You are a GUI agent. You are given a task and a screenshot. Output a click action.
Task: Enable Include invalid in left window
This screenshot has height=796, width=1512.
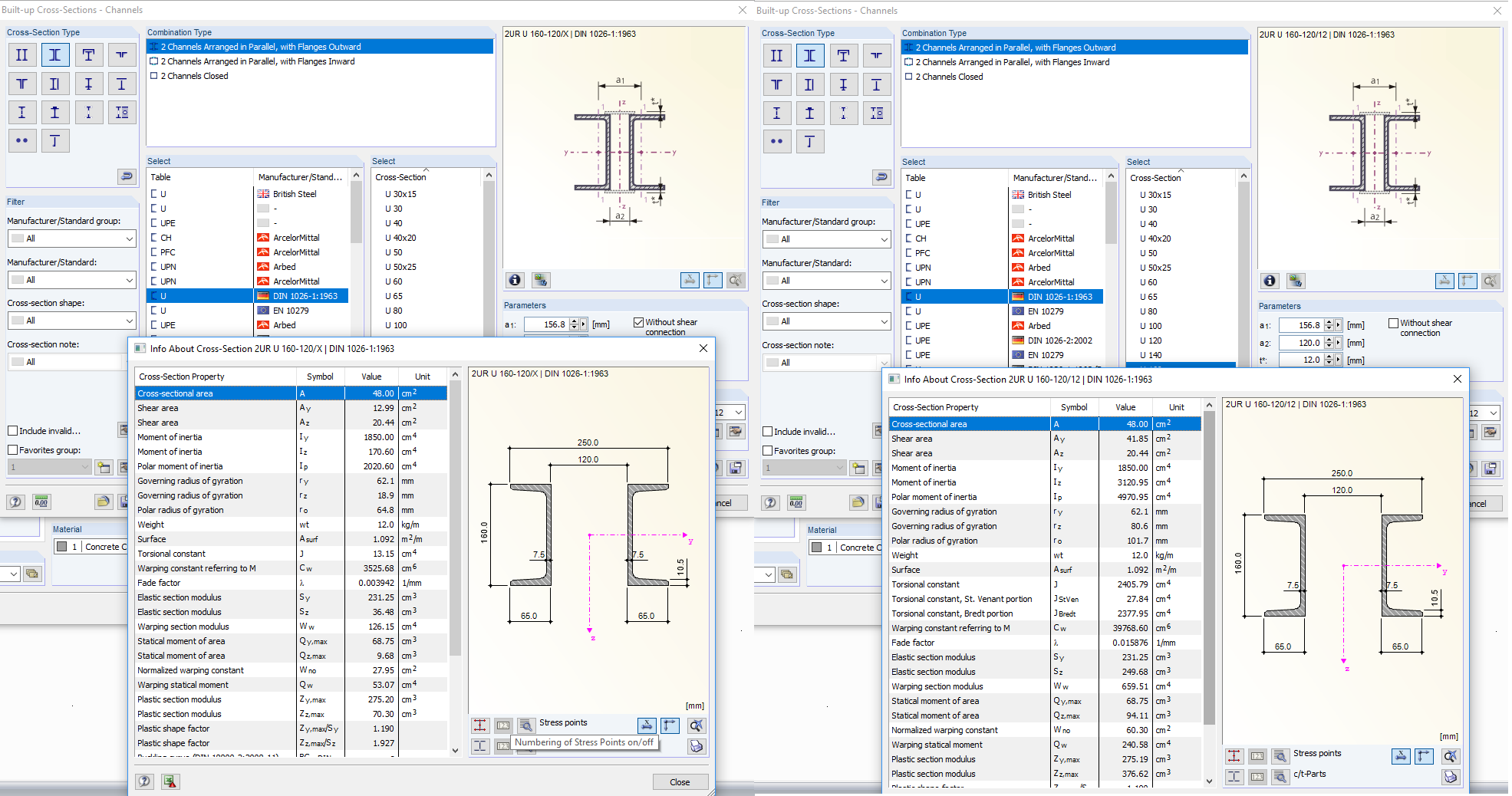point(12,431)
